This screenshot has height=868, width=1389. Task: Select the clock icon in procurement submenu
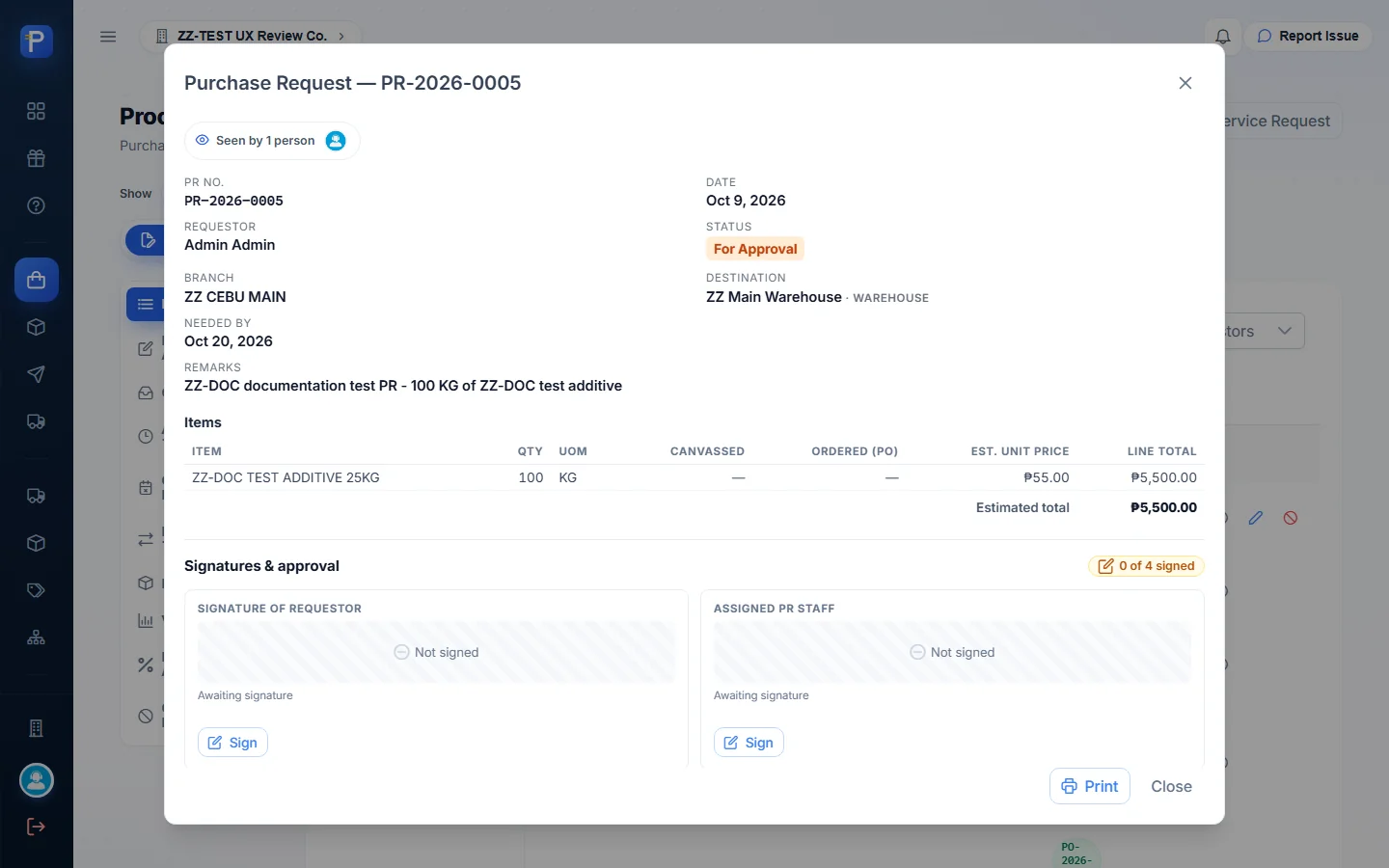pos(146,436)
